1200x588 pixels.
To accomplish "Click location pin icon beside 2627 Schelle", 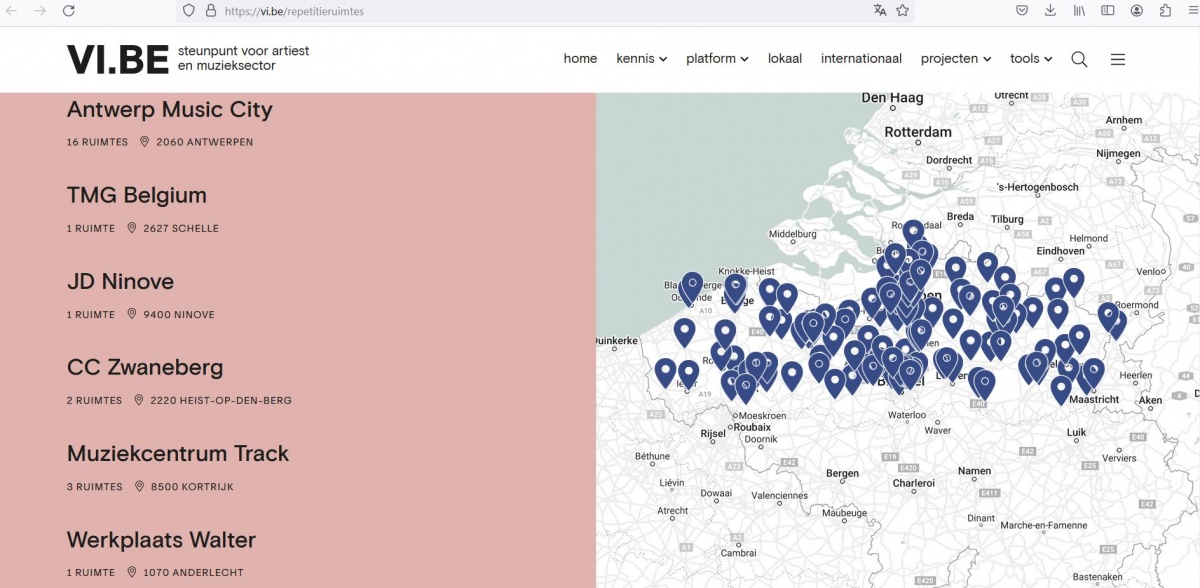I will coord(132,228).
